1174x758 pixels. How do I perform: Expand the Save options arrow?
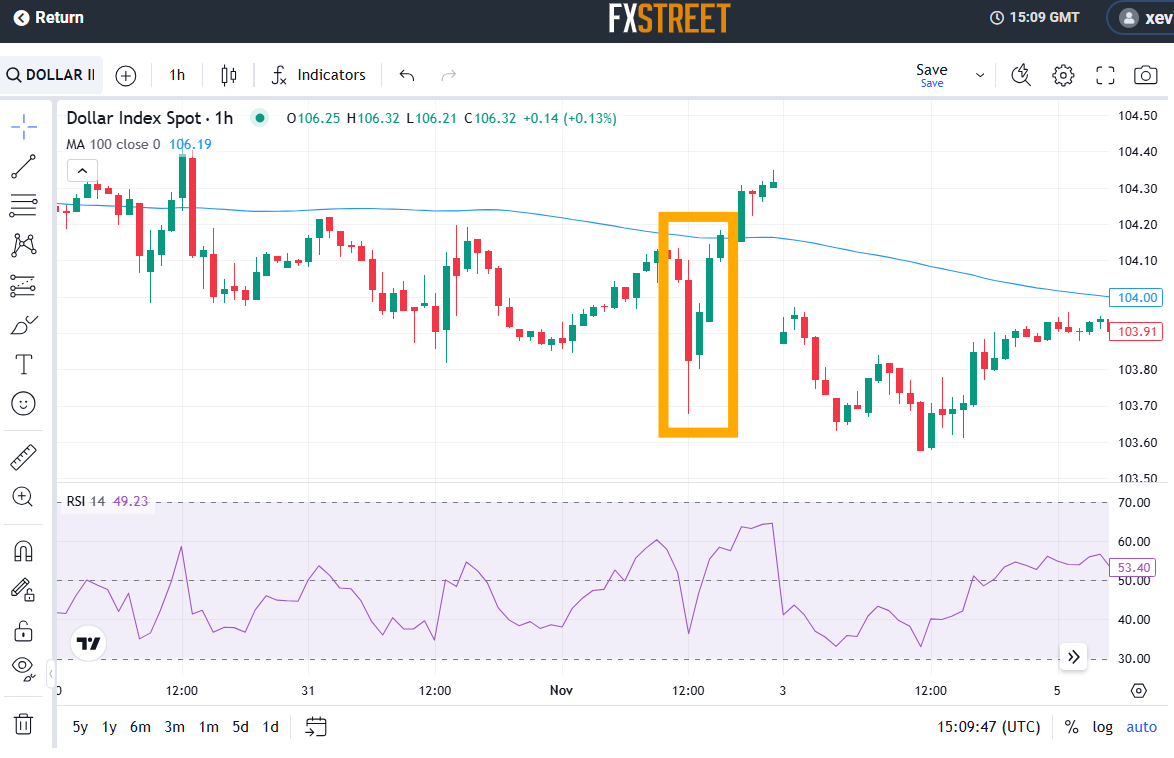pos(980,75)
